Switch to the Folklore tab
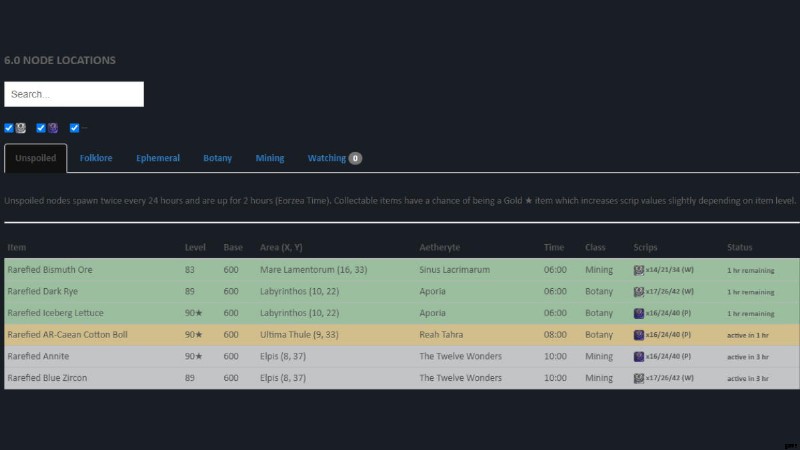The height and width of the screenshot is (450, 800). [x=96, y=158]
